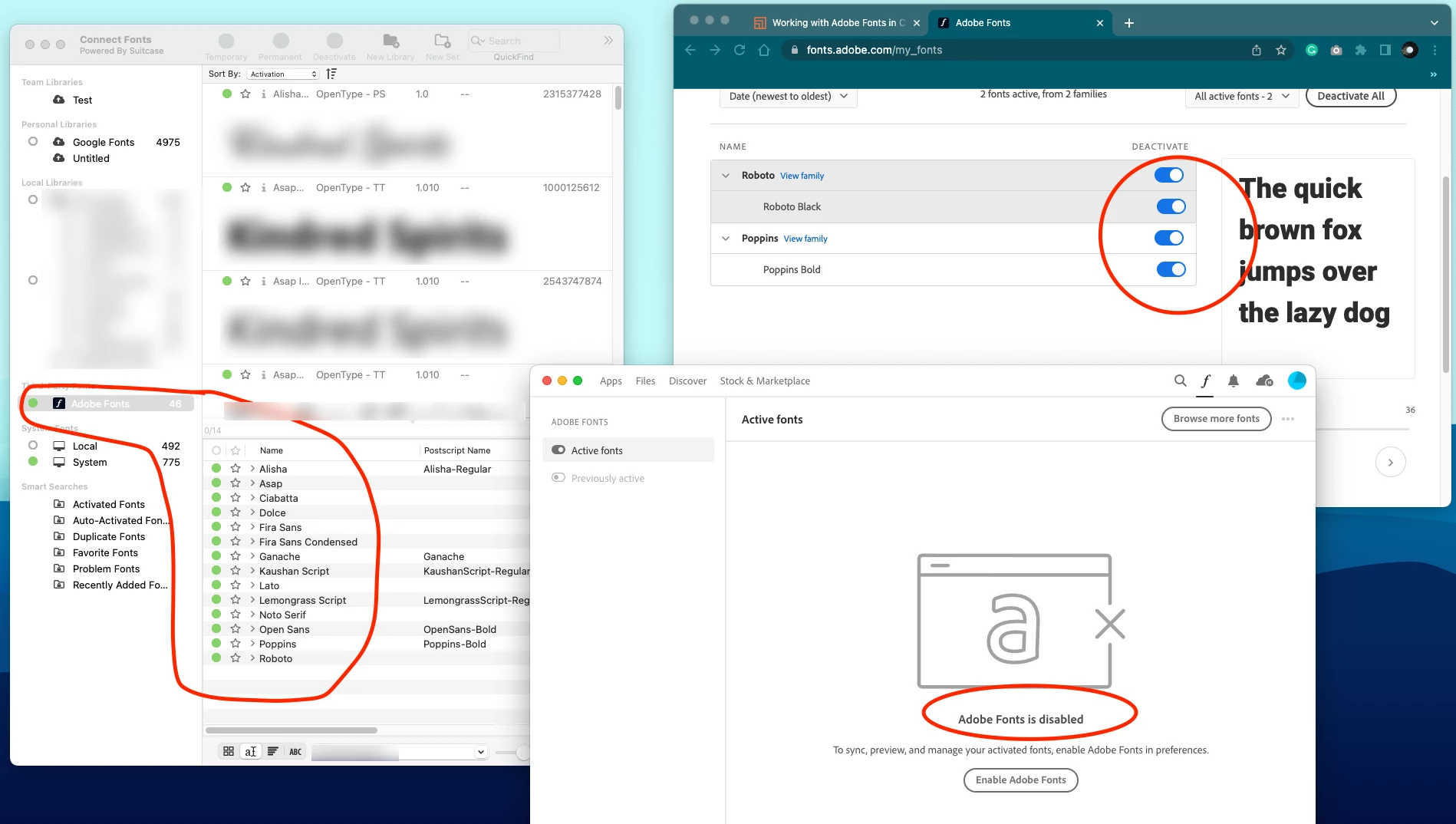The height and width of the screenshot is (824, 1456).
Task: Click the New Library folder icon
Action: click(390, 41)
